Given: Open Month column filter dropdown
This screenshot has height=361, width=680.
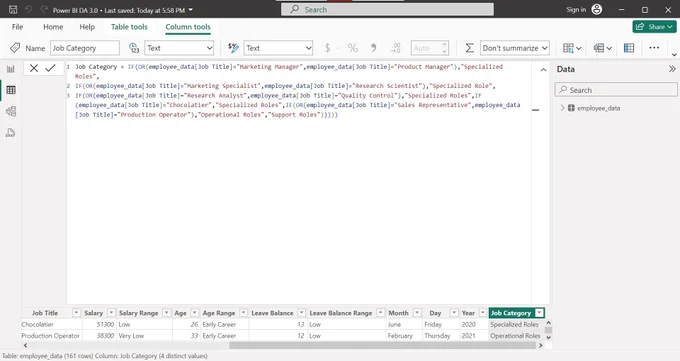Looking at the screenshot, I should pyautogui.click(x=417, y=313).
